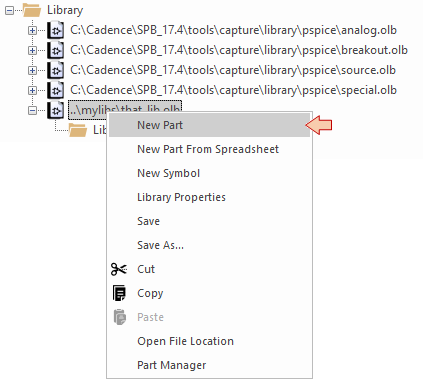Select Cut menu entry text
The height and width of the screenshot is (379, 423).
[x=146, y=269]
